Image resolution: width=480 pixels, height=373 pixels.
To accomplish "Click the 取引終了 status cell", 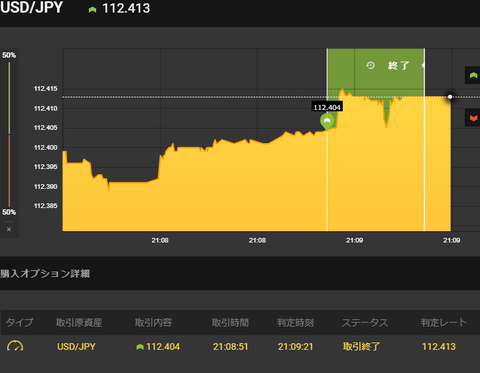I will coord(361,347).
